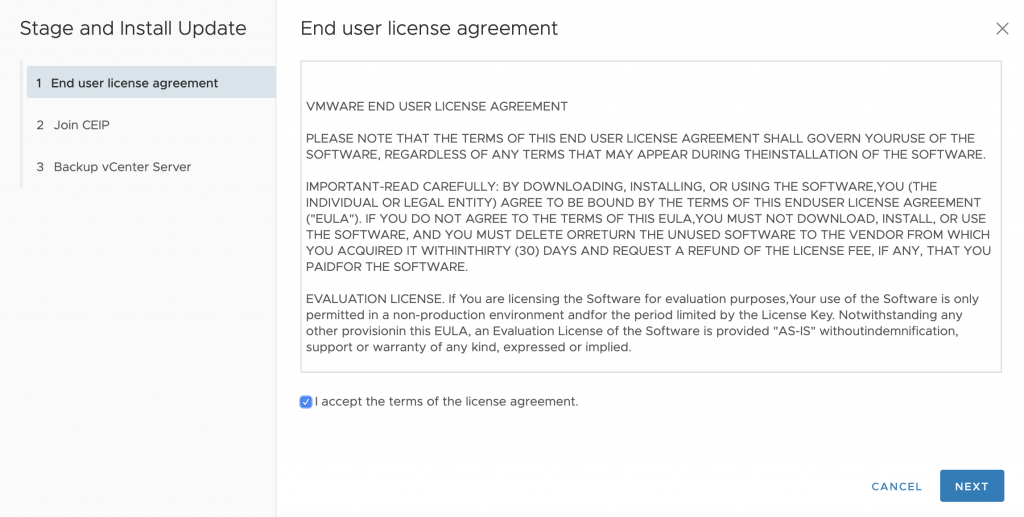Click step number 1 in the wizard sidebar
The height and width of the screenshot is (517, 1024).
tap(39, 83)
